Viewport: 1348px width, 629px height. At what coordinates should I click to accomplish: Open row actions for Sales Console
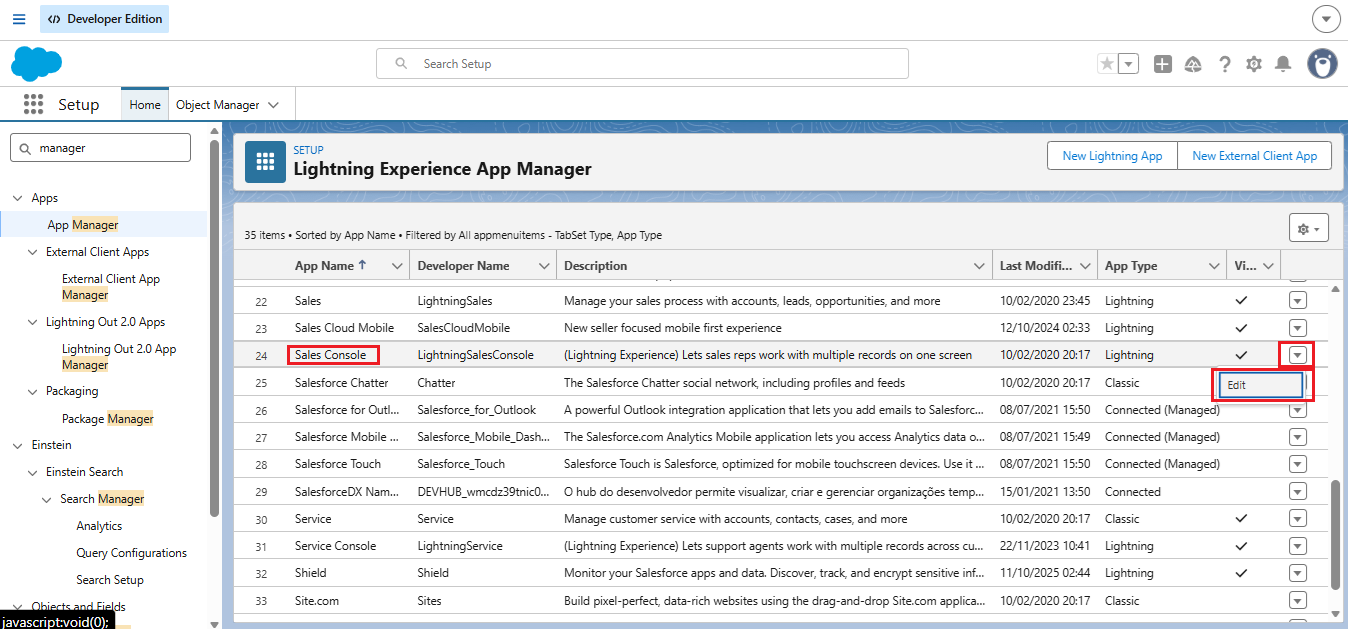click(1298, 354)
